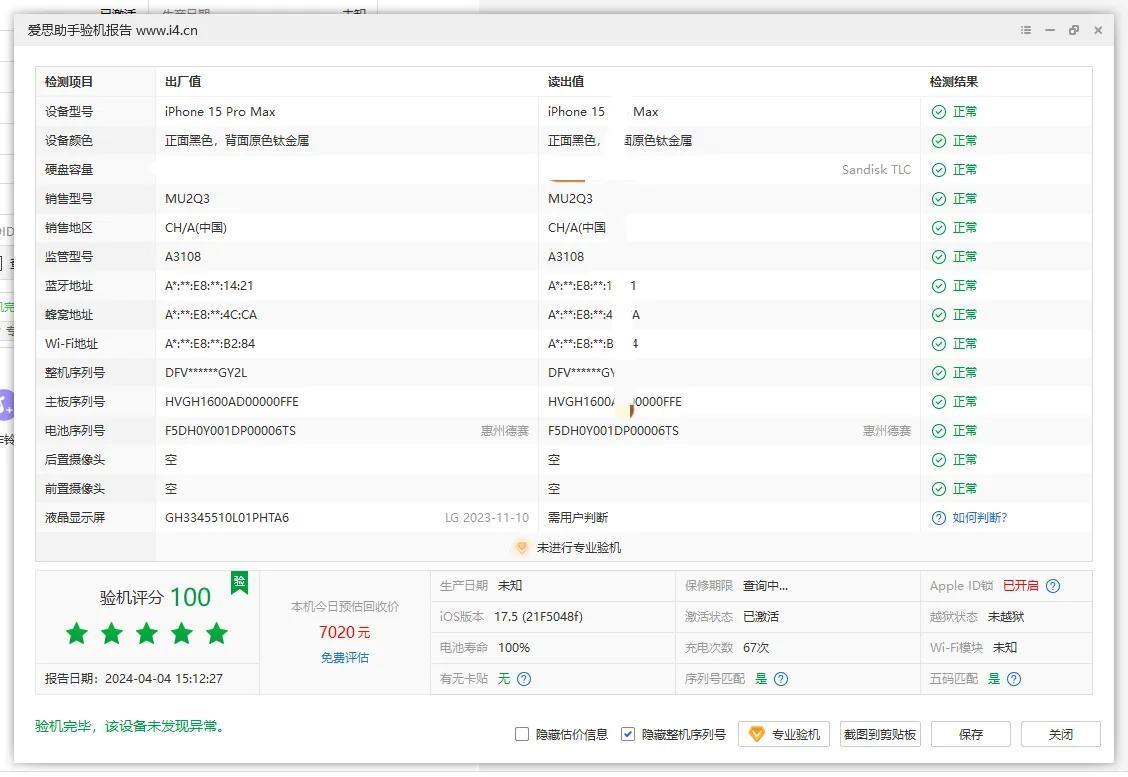Select screen serial GH3345510L01PHTA6
Image resolution: width=1128 pixels, height=777 pixels.
[x=227, y=518]
